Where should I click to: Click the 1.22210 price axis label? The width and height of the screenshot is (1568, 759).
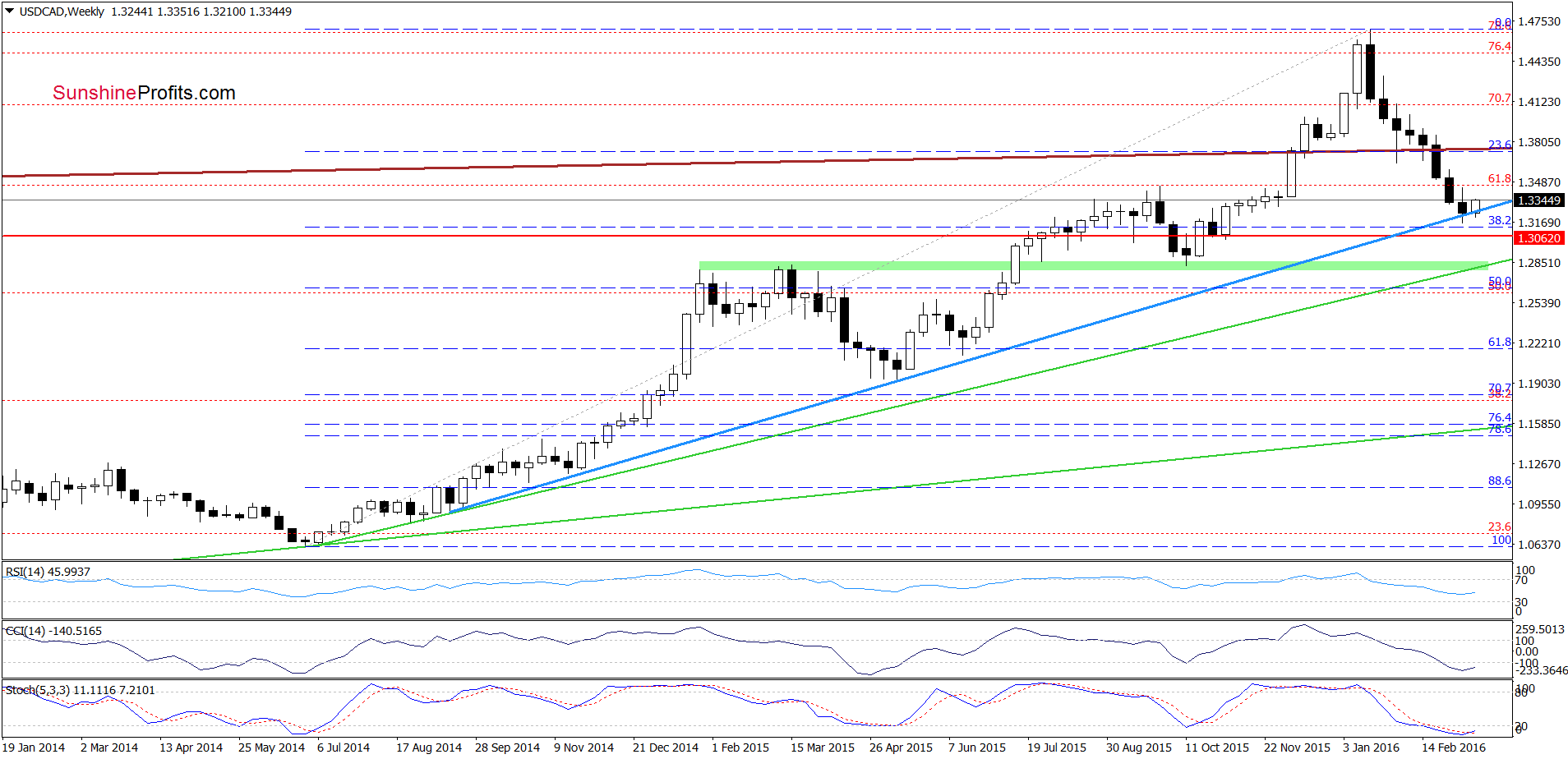click(1538, 343)
